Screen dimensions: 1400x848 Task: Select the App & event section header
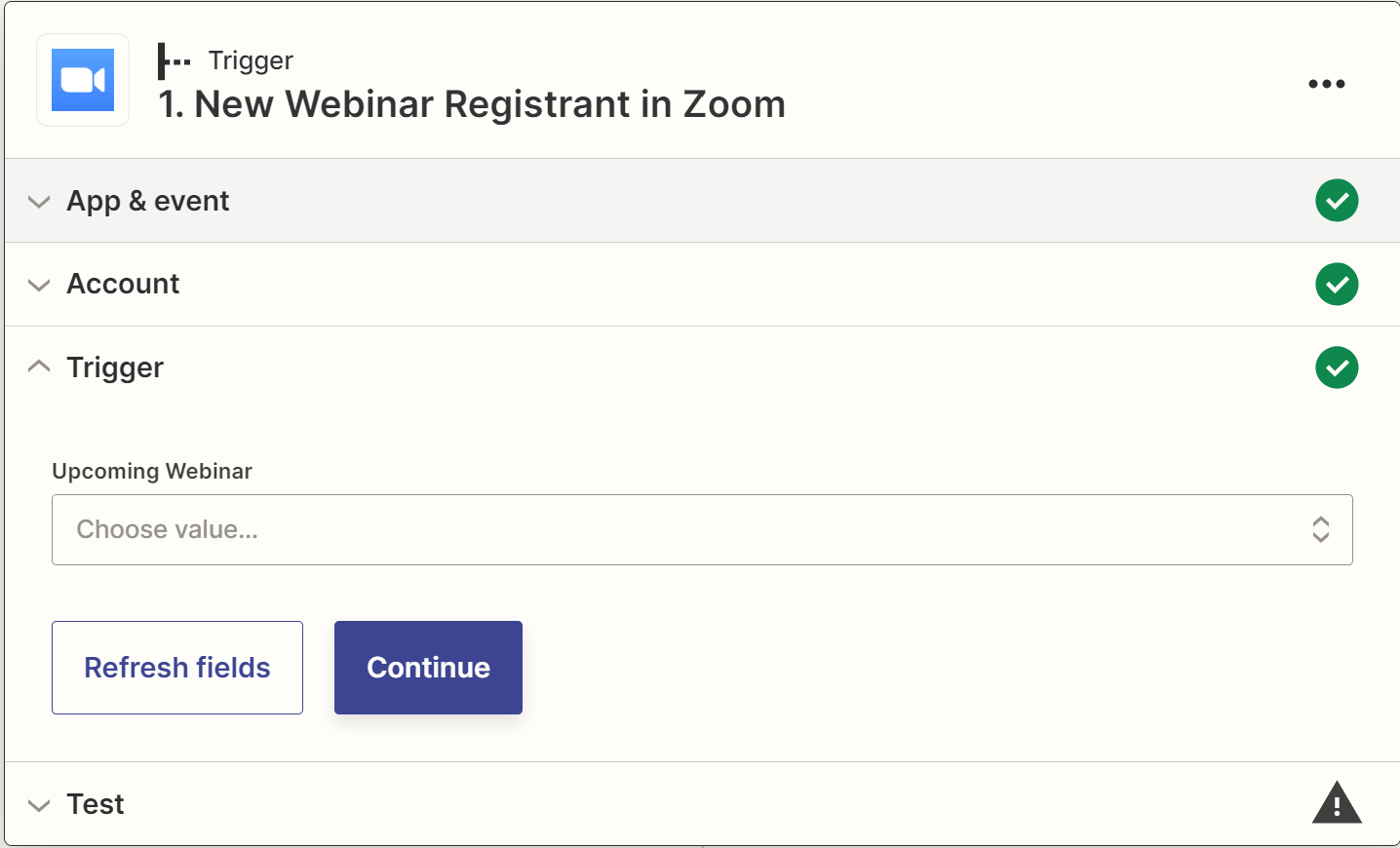pyautogui.click(x=702, y=201)
